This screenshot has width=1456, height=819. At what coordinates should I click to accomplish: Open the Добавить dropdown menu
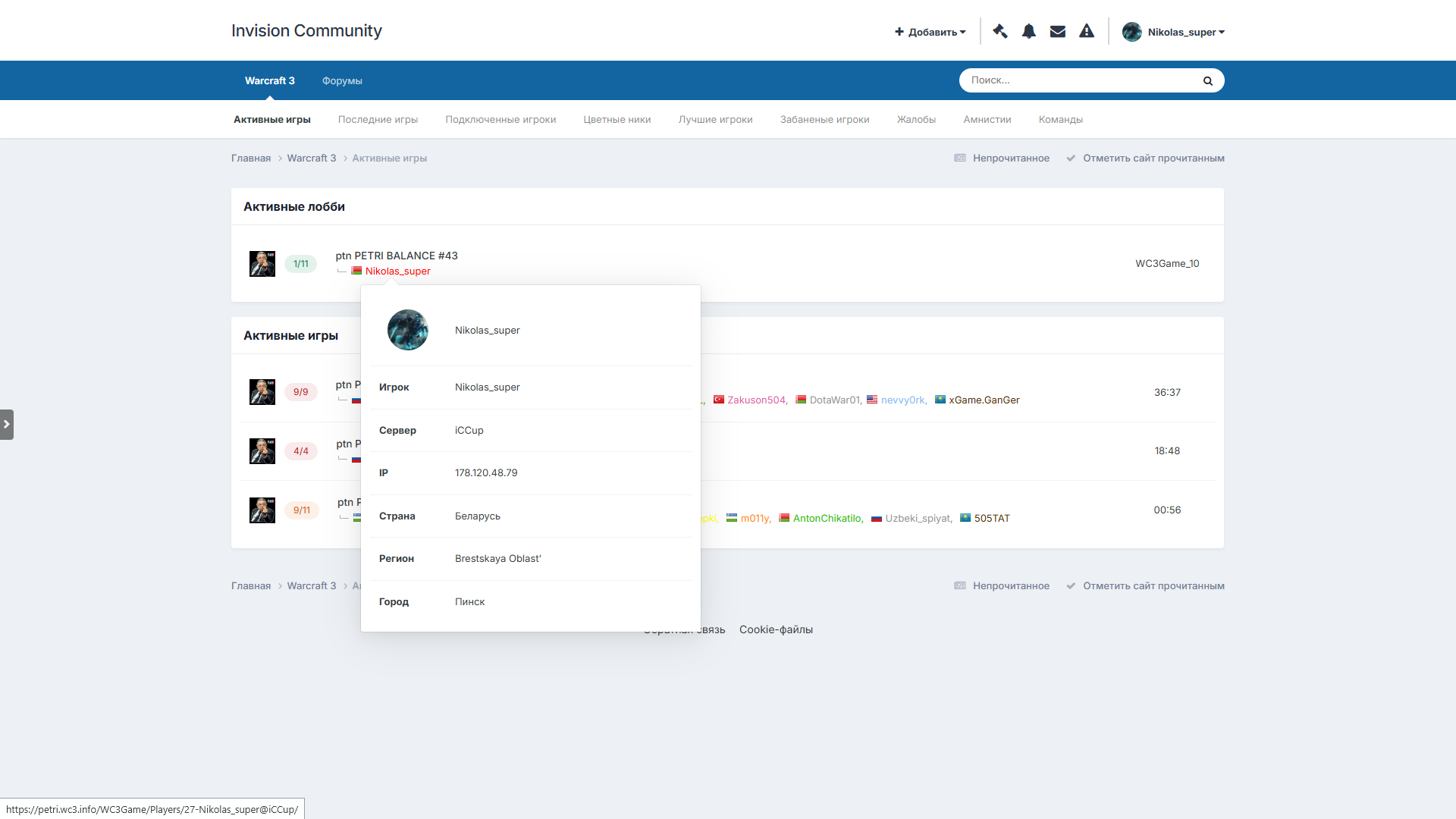(x=930, y=32)
